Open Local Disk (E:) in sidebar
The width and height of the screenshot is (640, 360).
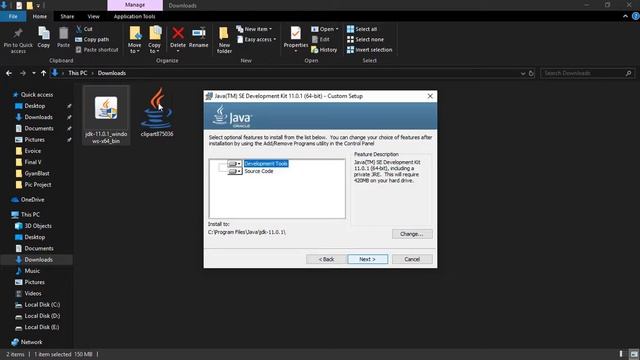tap(42, 327)
